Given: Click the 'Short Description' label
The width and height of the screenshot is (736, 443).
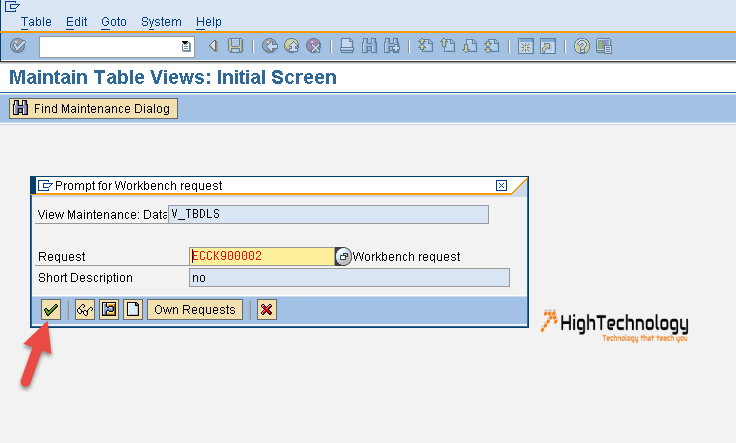Looking at the screenshot, I should pos(85,278).
